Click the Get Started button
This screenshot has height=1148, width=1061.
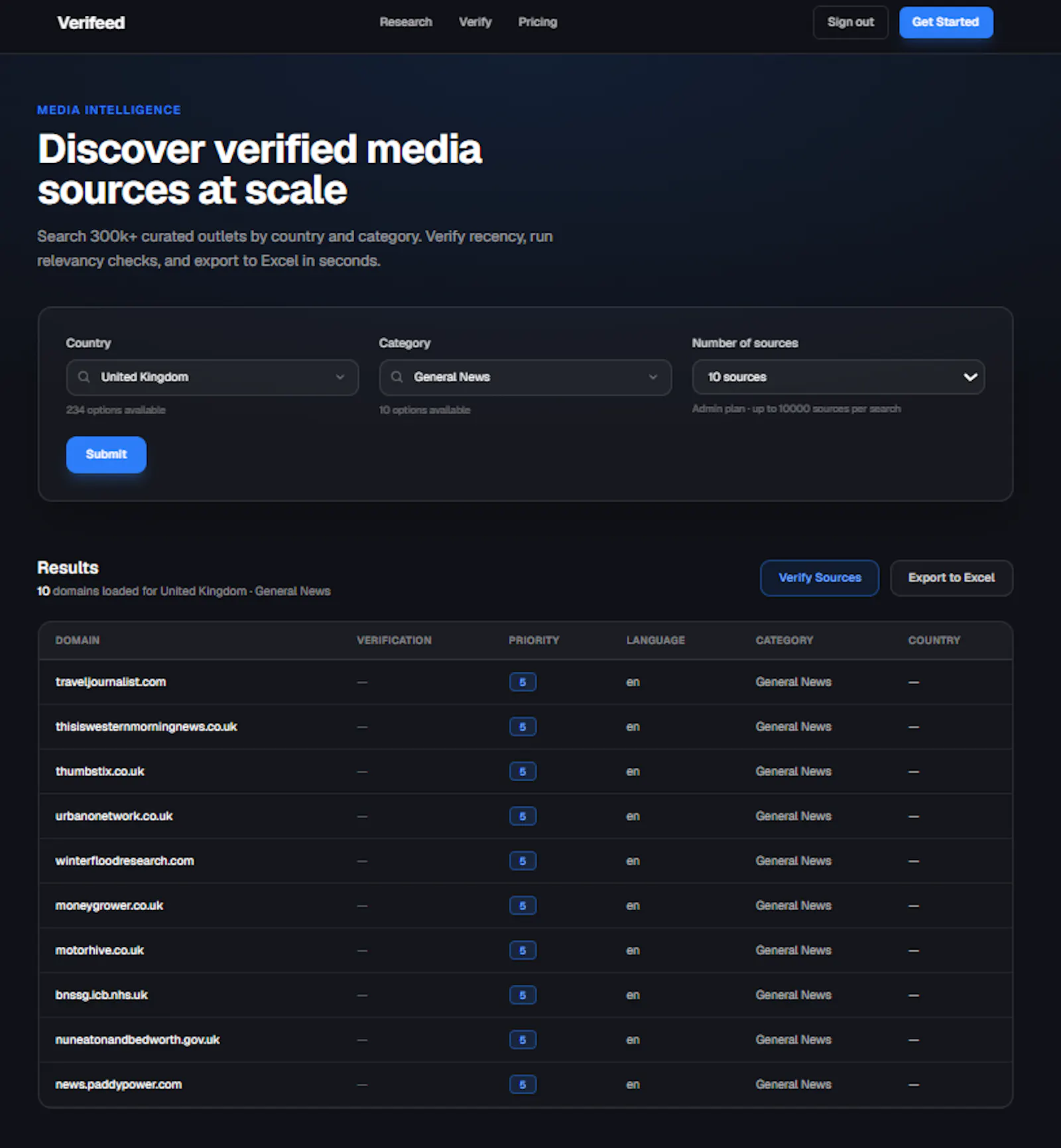(946, 22)
